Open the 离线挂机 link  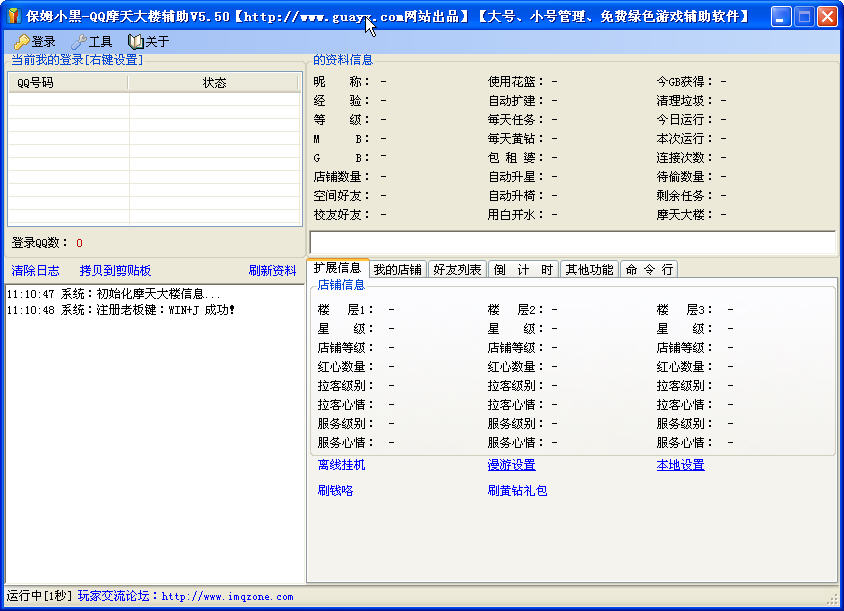(x=341, y=465)
